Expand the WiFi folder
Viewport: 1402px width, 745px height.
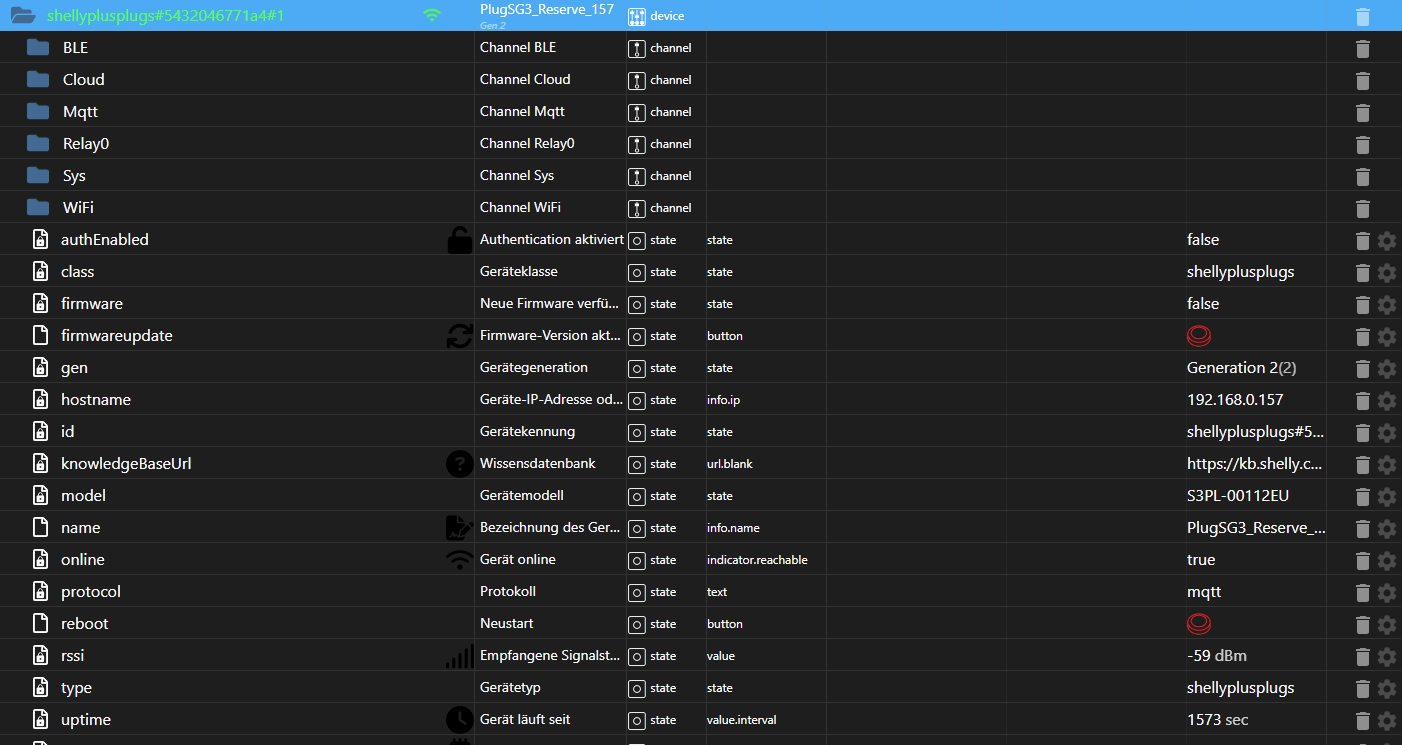[x=38, y=207]
